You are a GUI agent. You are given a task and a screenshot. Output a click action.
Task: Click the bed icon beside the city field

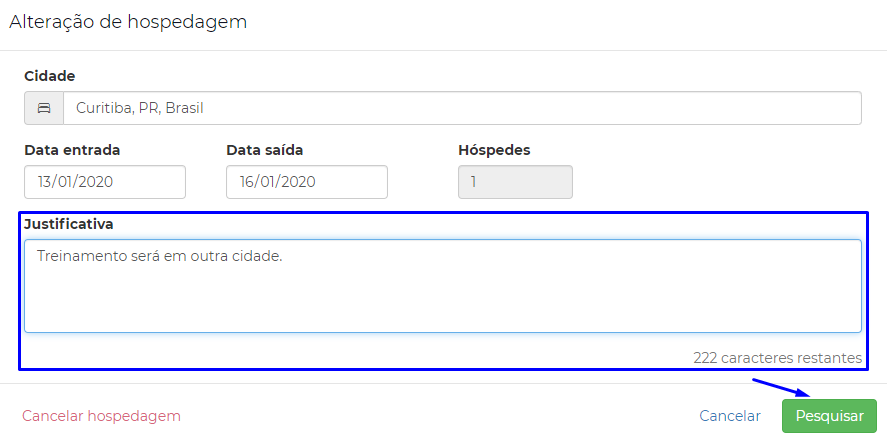tap(44, 108)
